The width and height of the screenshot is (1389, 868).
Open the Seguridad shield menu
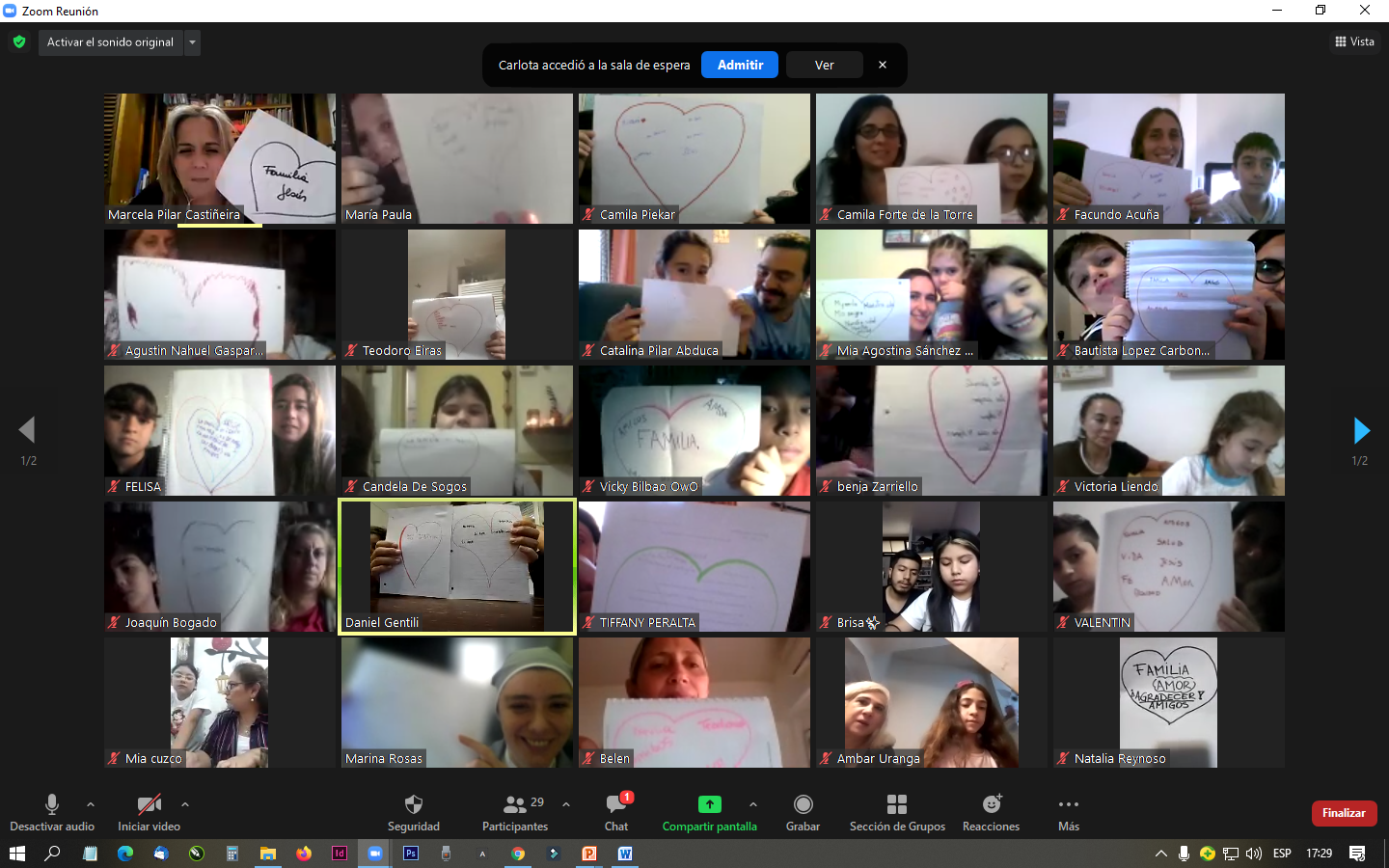[x=414, y=812]
